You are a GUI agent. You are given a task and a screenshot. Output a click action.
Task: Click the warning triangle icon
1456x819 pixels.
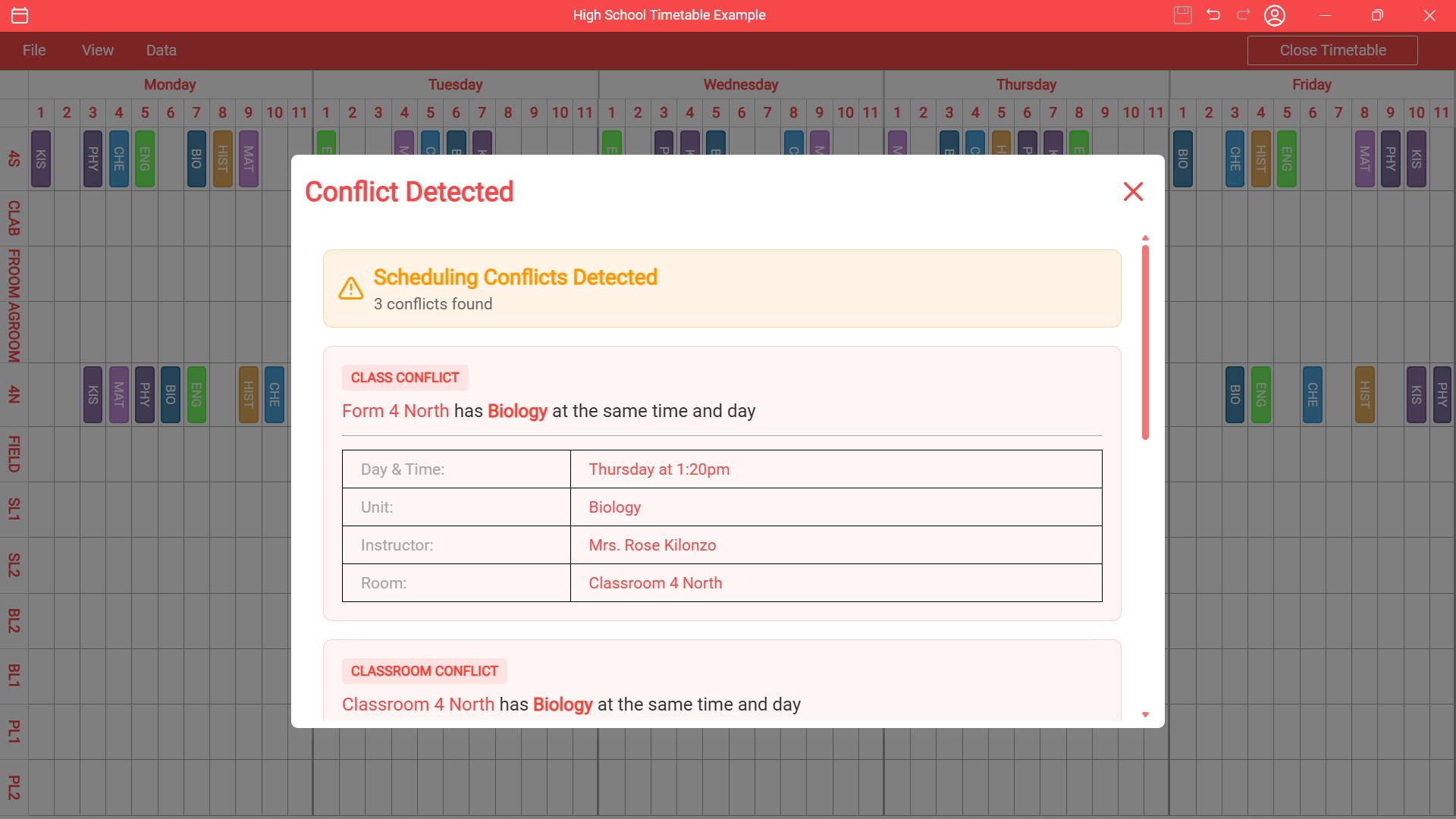coord(351,289)
